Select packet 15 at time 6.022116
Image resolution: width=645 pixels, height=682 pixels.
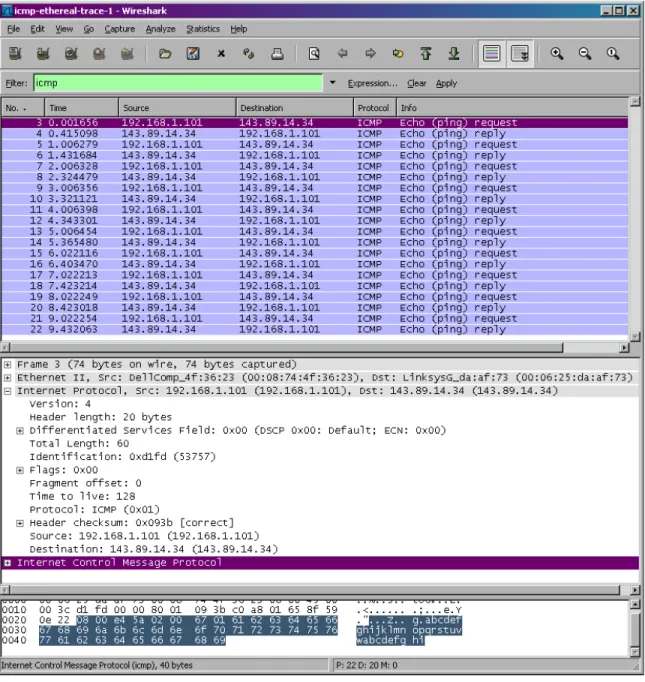click(314, 253)
